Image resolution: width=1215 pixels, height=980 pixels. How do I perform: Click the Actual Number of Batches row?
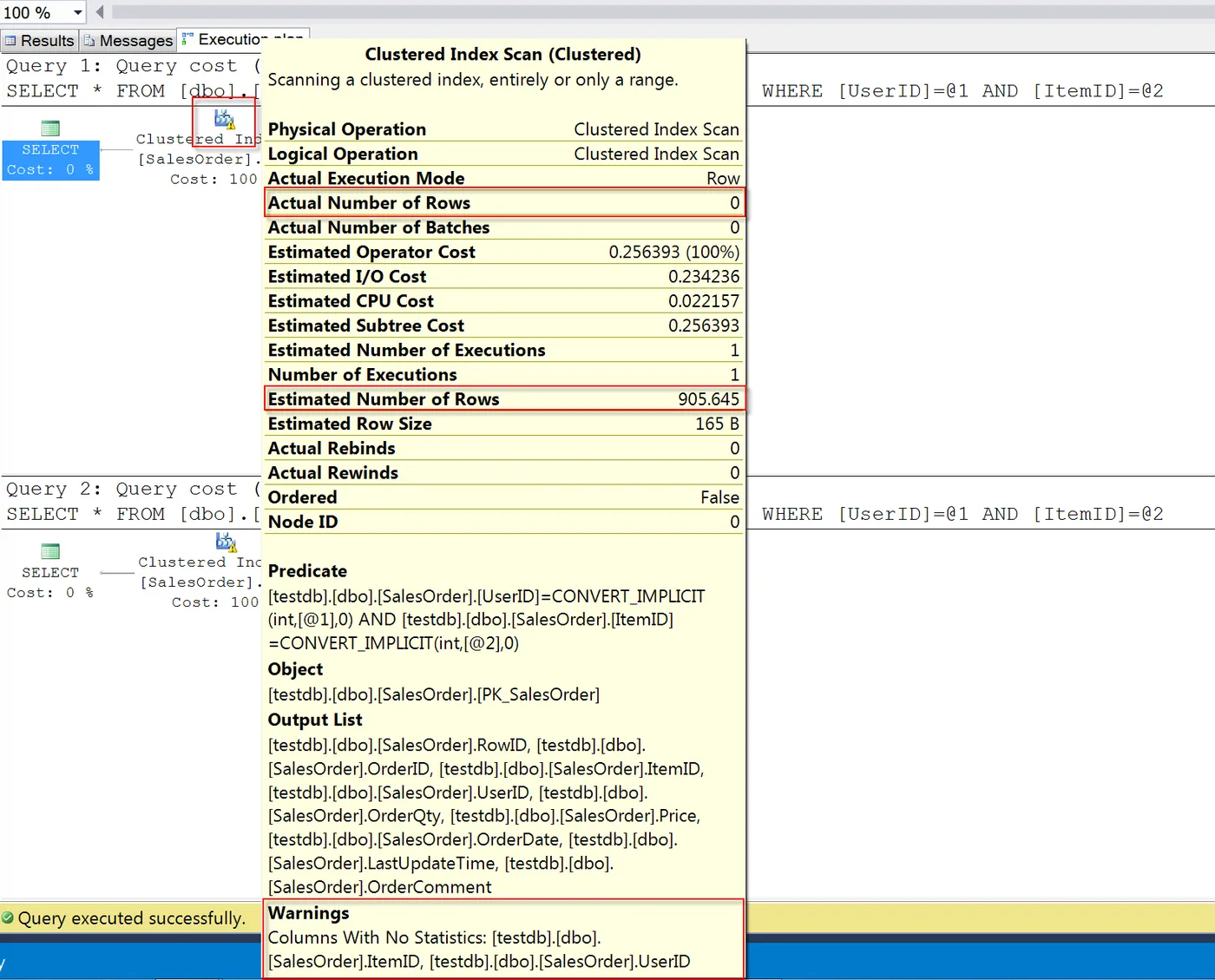pos(504,227)
